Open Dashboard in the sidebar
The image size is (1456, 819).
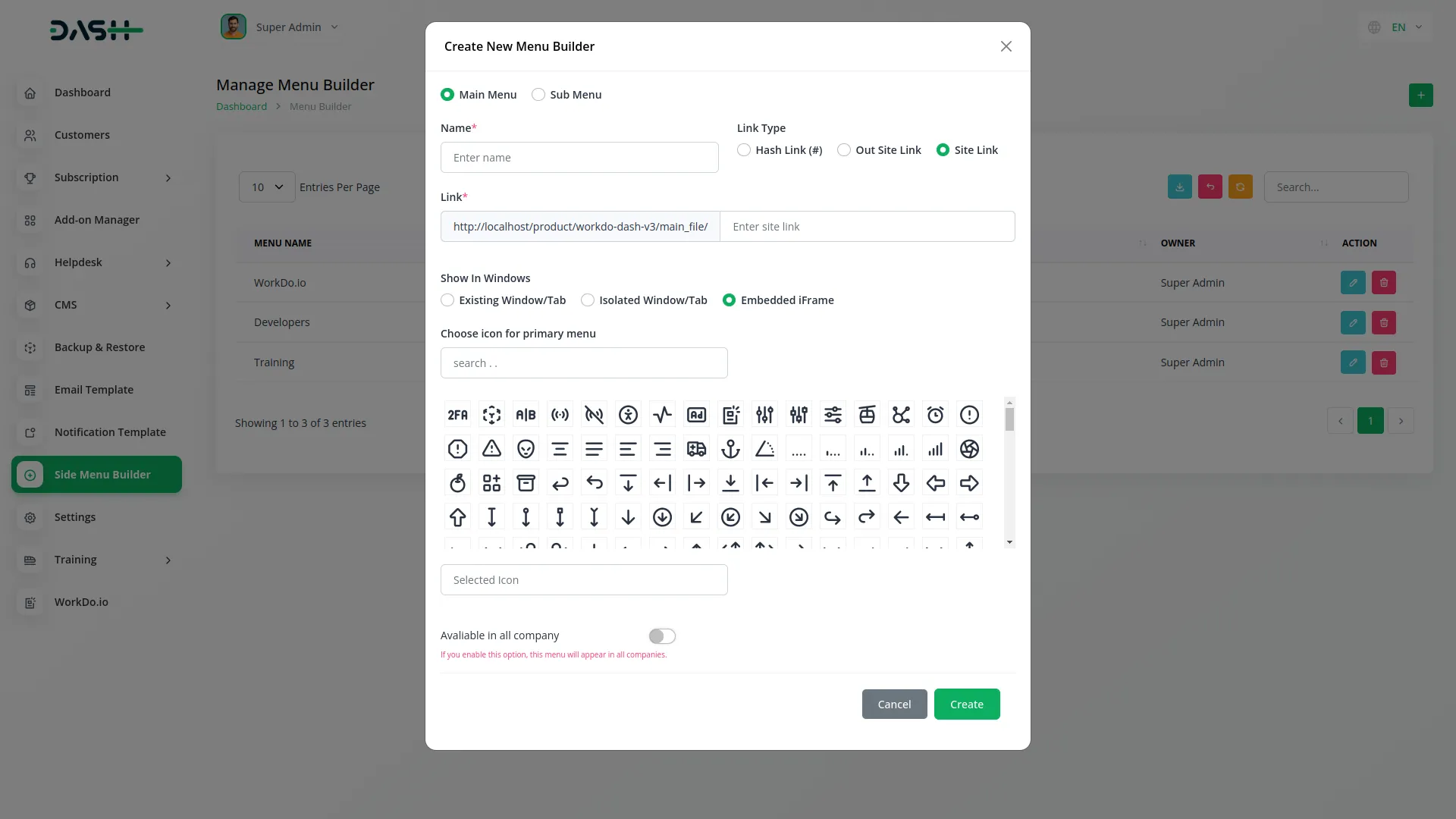click(x=82, y=93)
